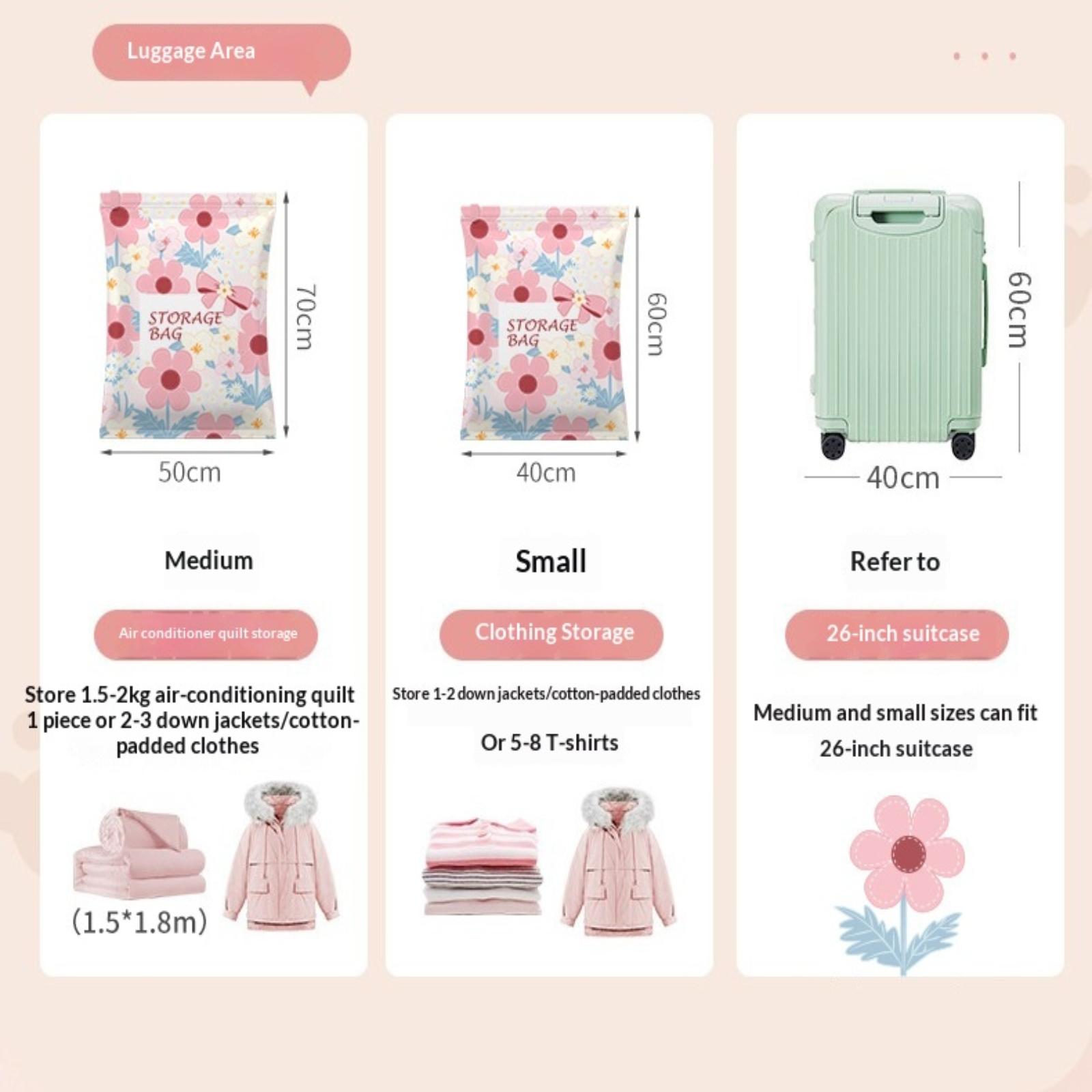Click the 26-inch suitcase pill button
Screen dimensions: 1092x1092
point(897,634)
